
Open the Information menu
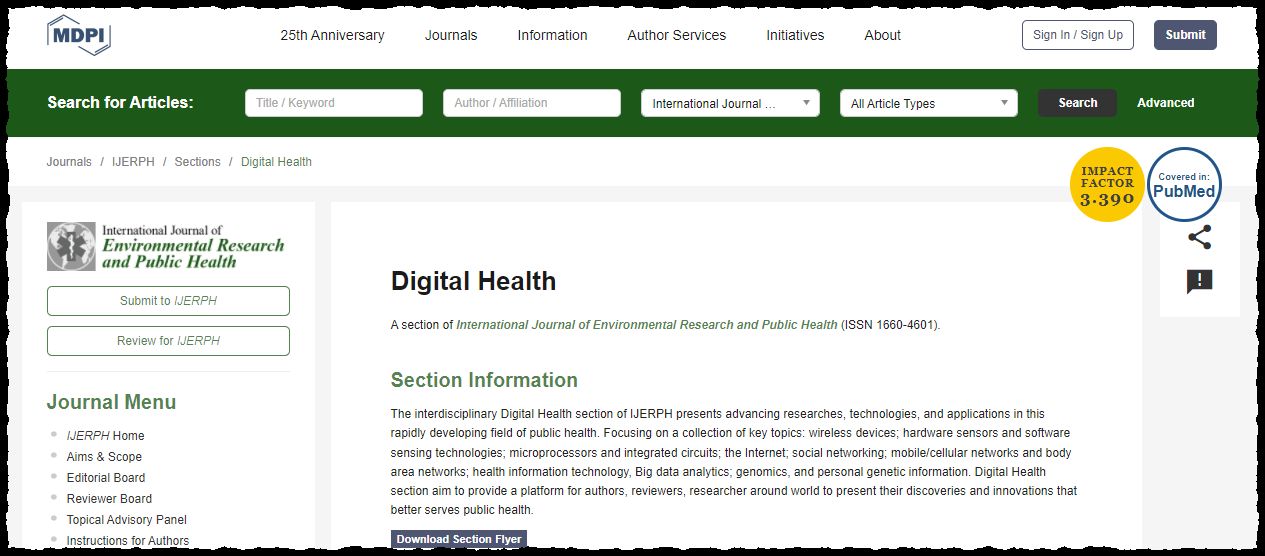point(552,35)
